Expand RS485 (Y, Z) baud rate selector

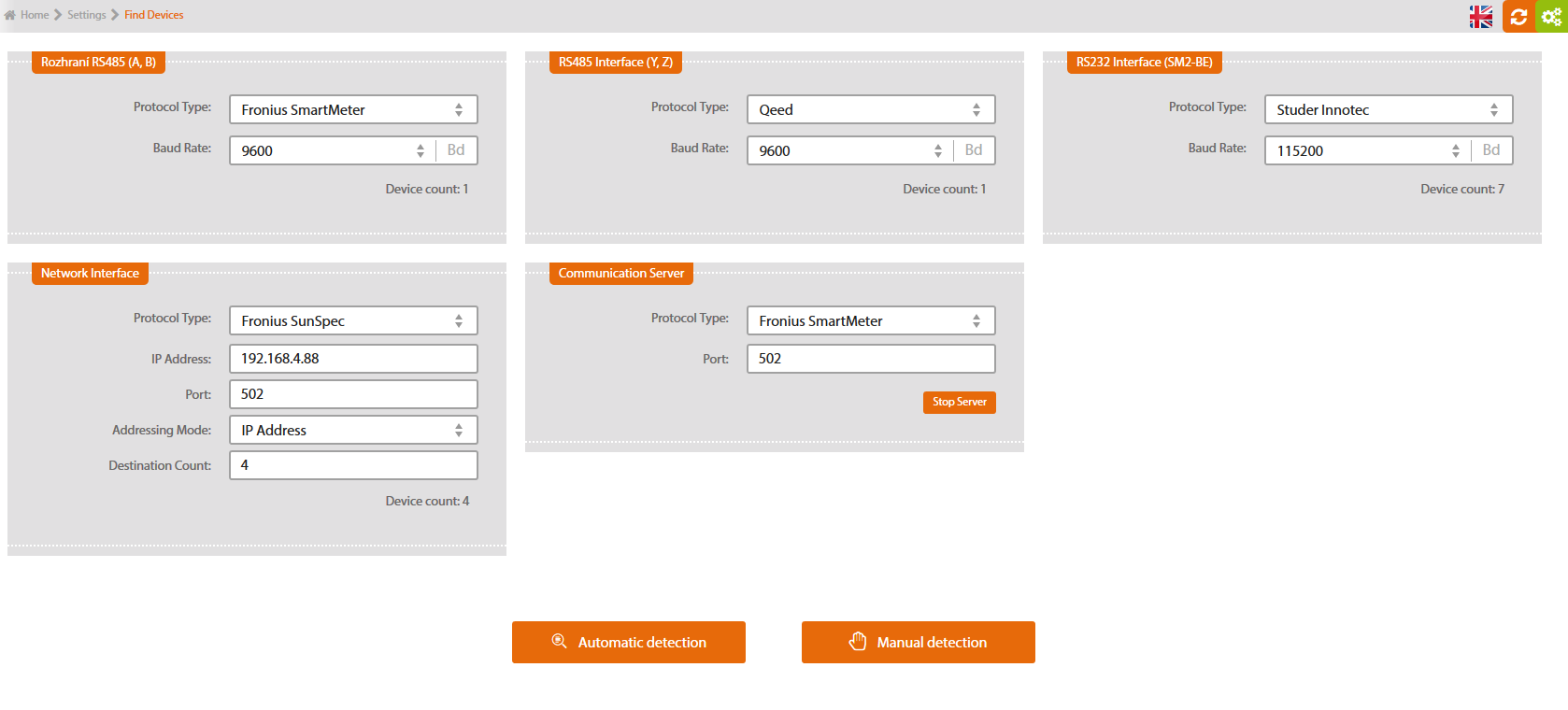point(849,150)
